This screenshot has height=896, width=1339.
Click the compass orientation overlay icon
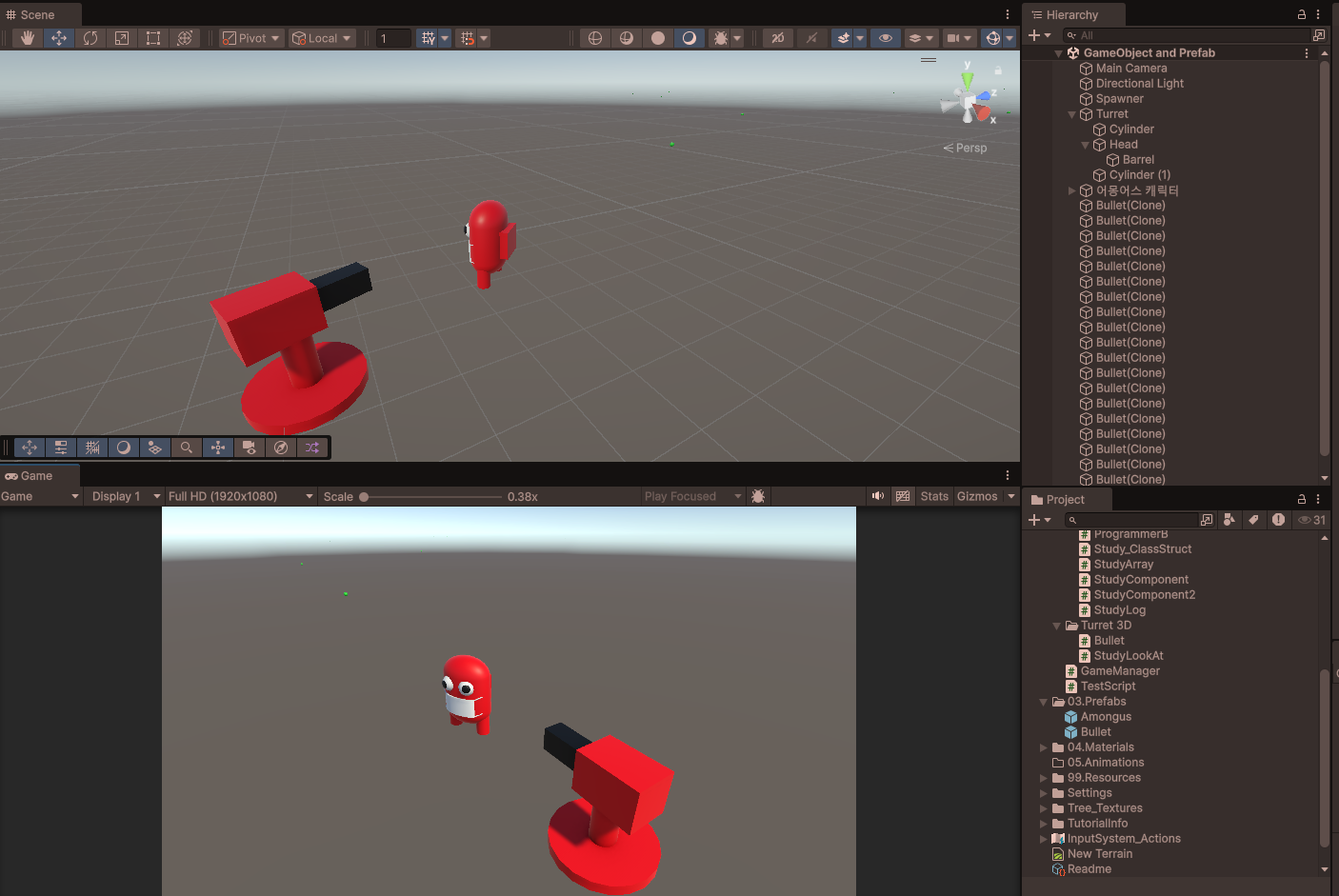281,448
